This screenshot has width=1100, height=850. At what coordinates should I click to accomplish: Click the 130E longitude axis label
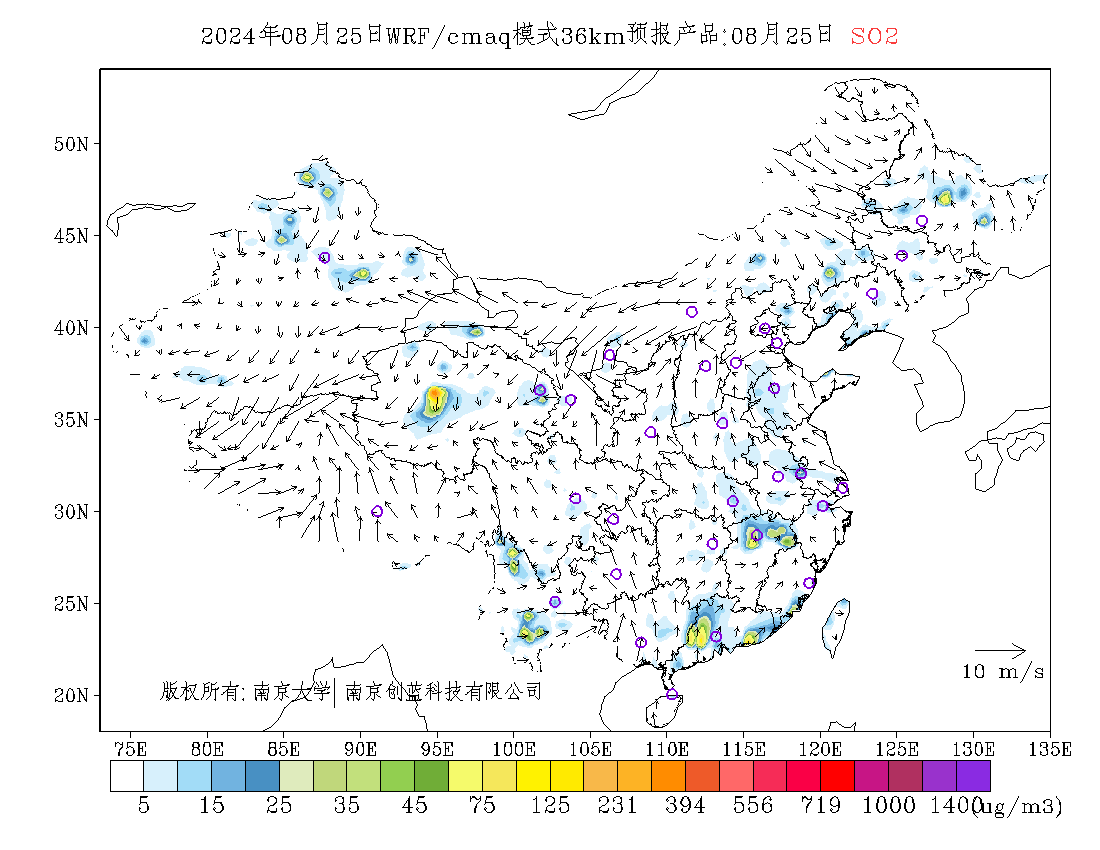(973, 749)
